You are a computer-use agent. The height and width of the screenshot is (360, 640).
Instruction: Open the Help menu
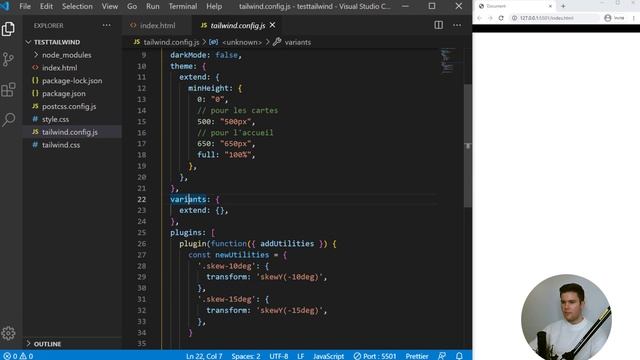point(214,6)
